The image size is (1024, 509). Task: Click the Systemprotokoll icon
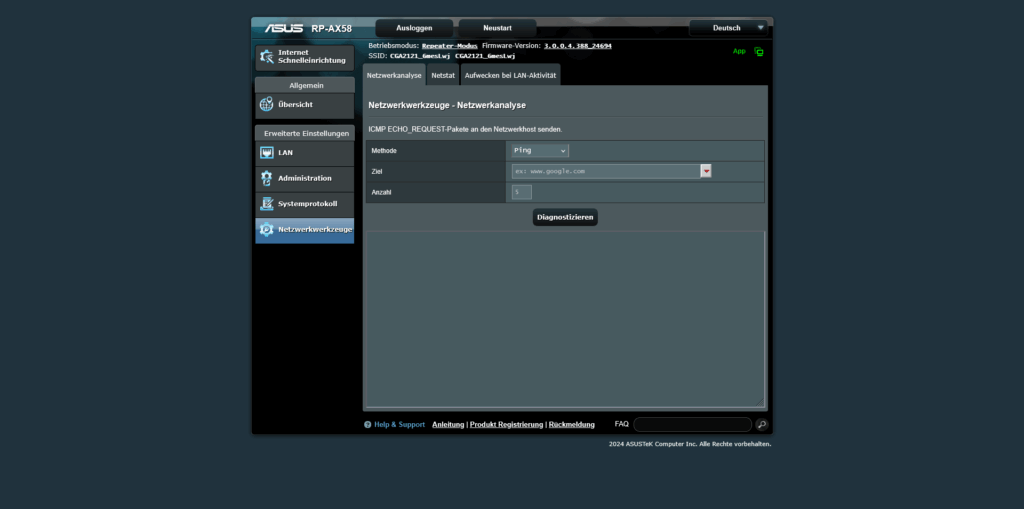click(x=267, y=204)
